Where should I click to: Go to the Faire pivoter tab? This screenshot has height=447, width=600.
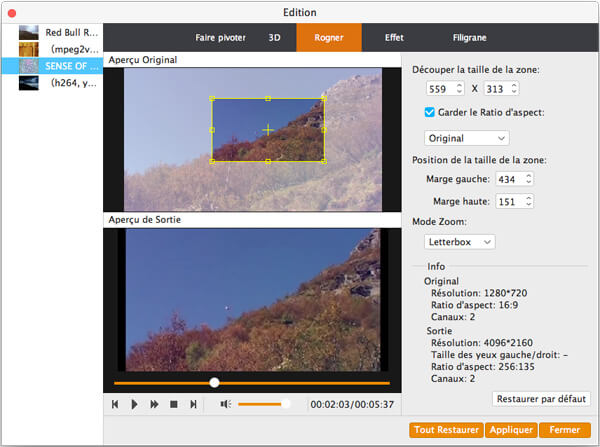coord(220,37)
